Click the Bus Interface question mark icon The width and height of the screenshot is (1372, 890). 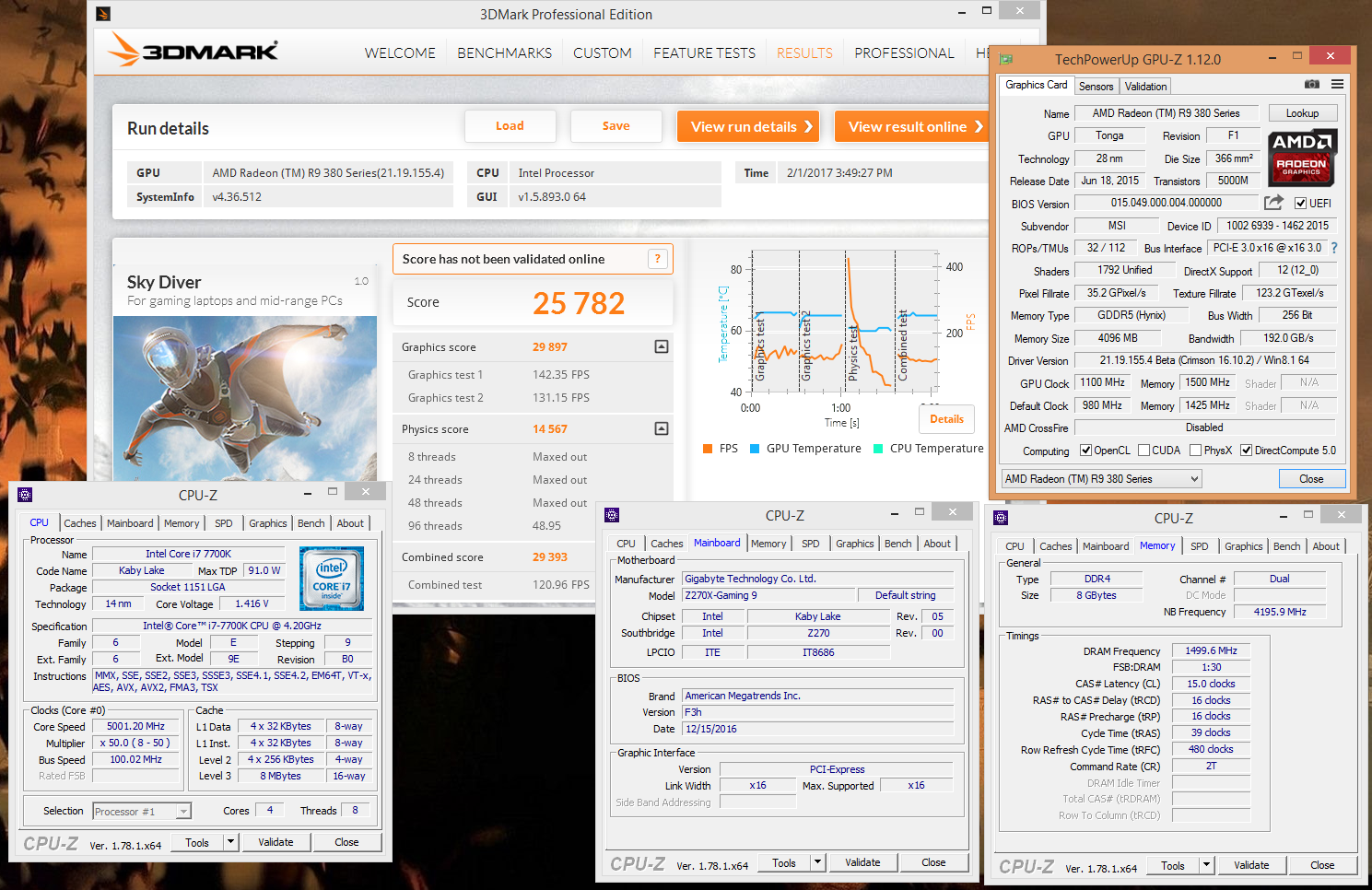[1334, 248]
